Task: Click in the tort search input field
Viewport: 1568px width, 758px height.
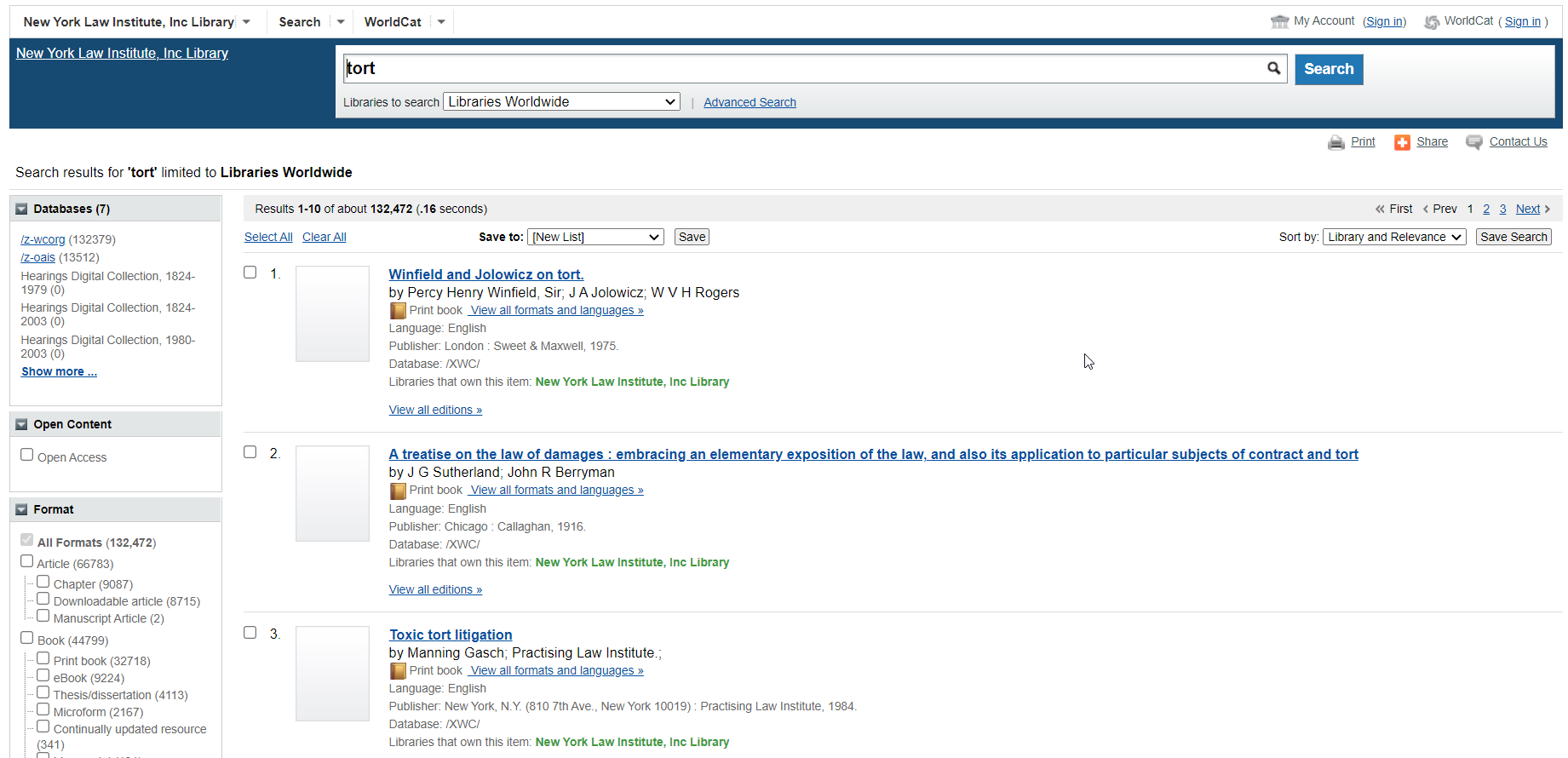Action: pyautogui.click(x=801, y=69)
